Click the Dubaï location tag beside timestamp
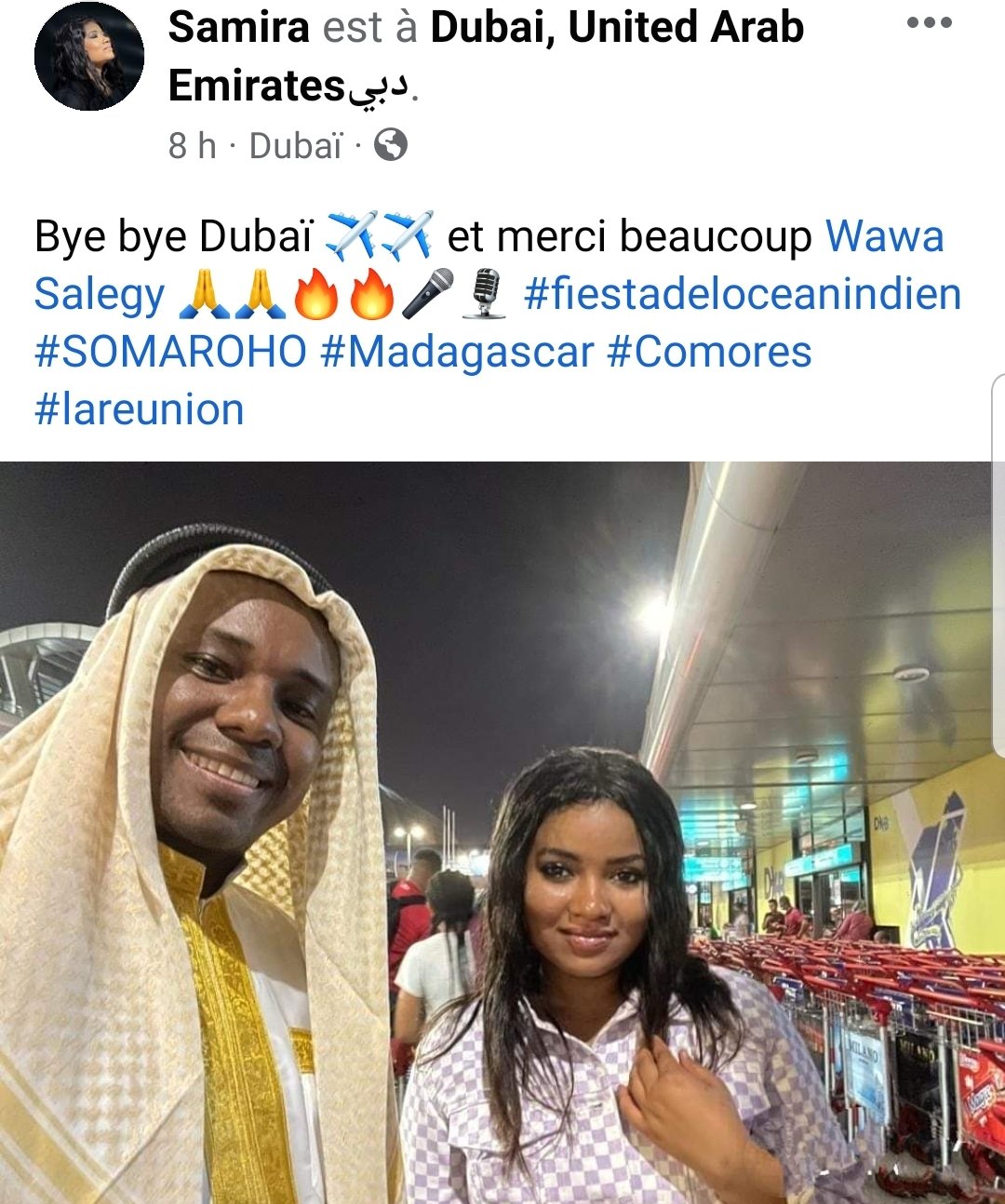The image size is (1005, 1204). 296,146
